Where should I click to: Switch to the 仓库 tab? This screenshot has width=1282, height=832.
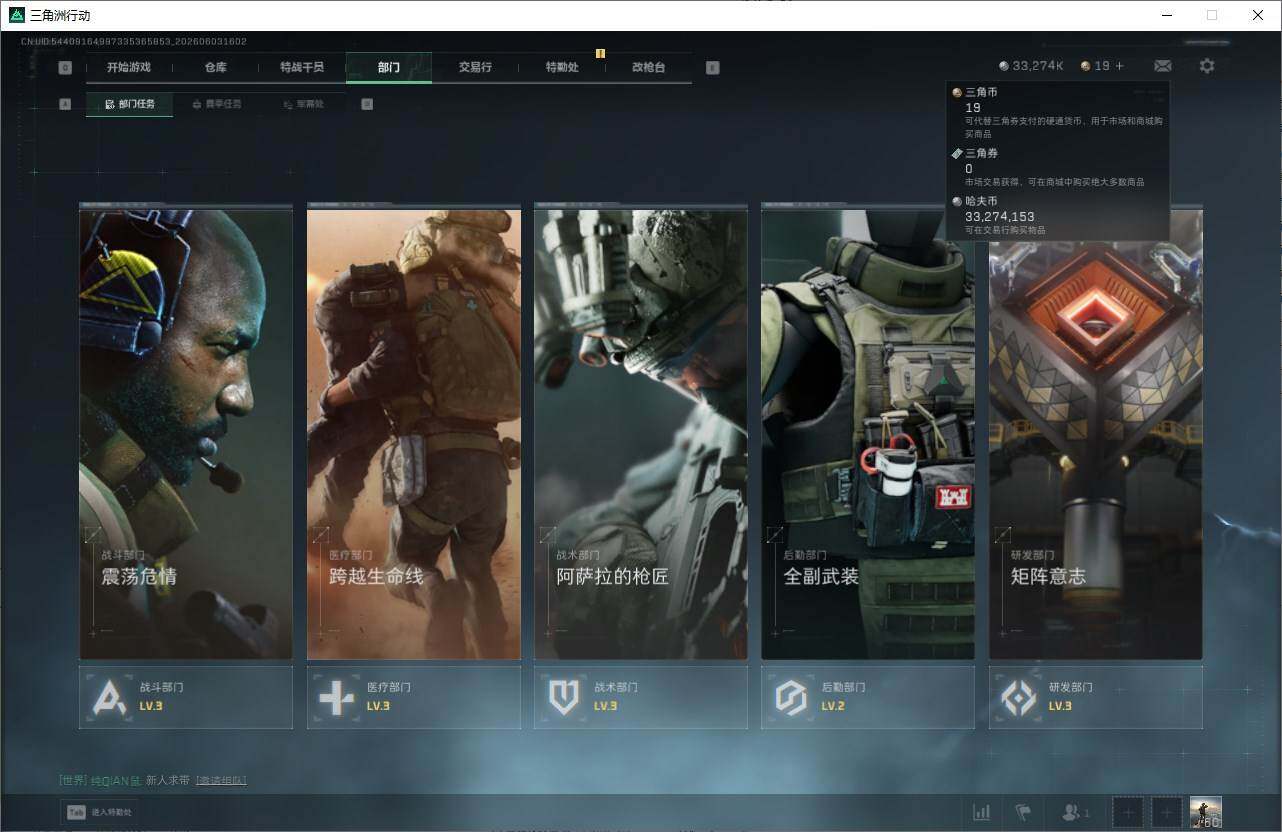(x=215, y=68)
